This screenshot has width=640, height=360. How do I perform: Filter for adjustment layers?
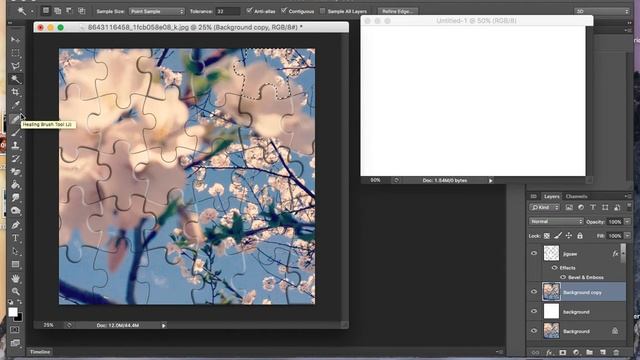pos(581,207)
